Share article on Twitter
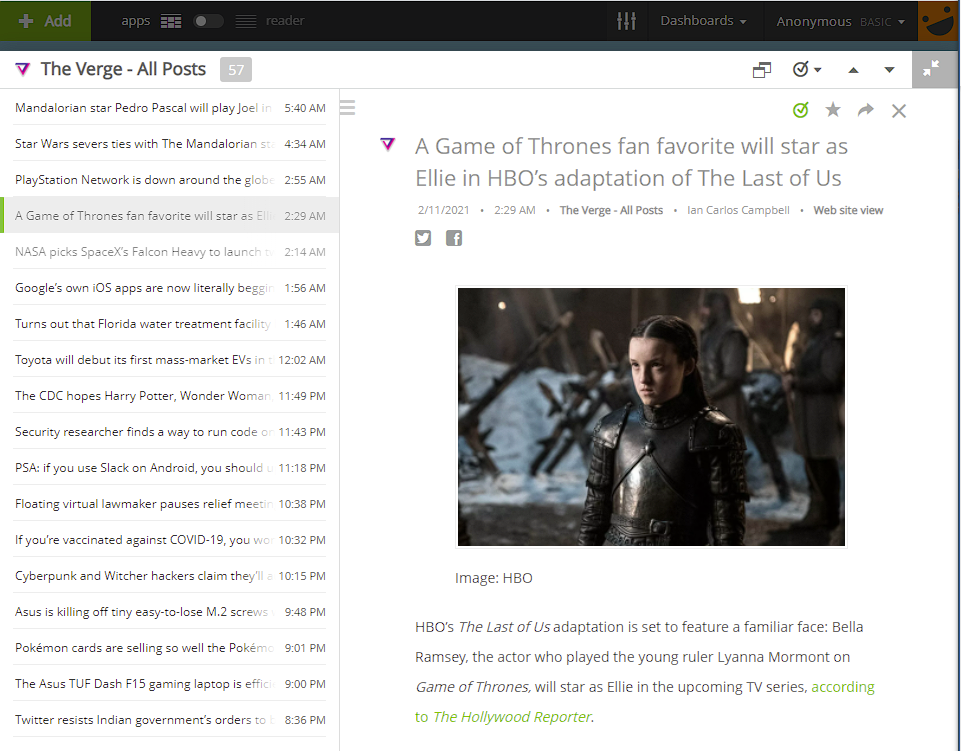The height and width of the screenshot is (751, 961). tap(423, 238)
